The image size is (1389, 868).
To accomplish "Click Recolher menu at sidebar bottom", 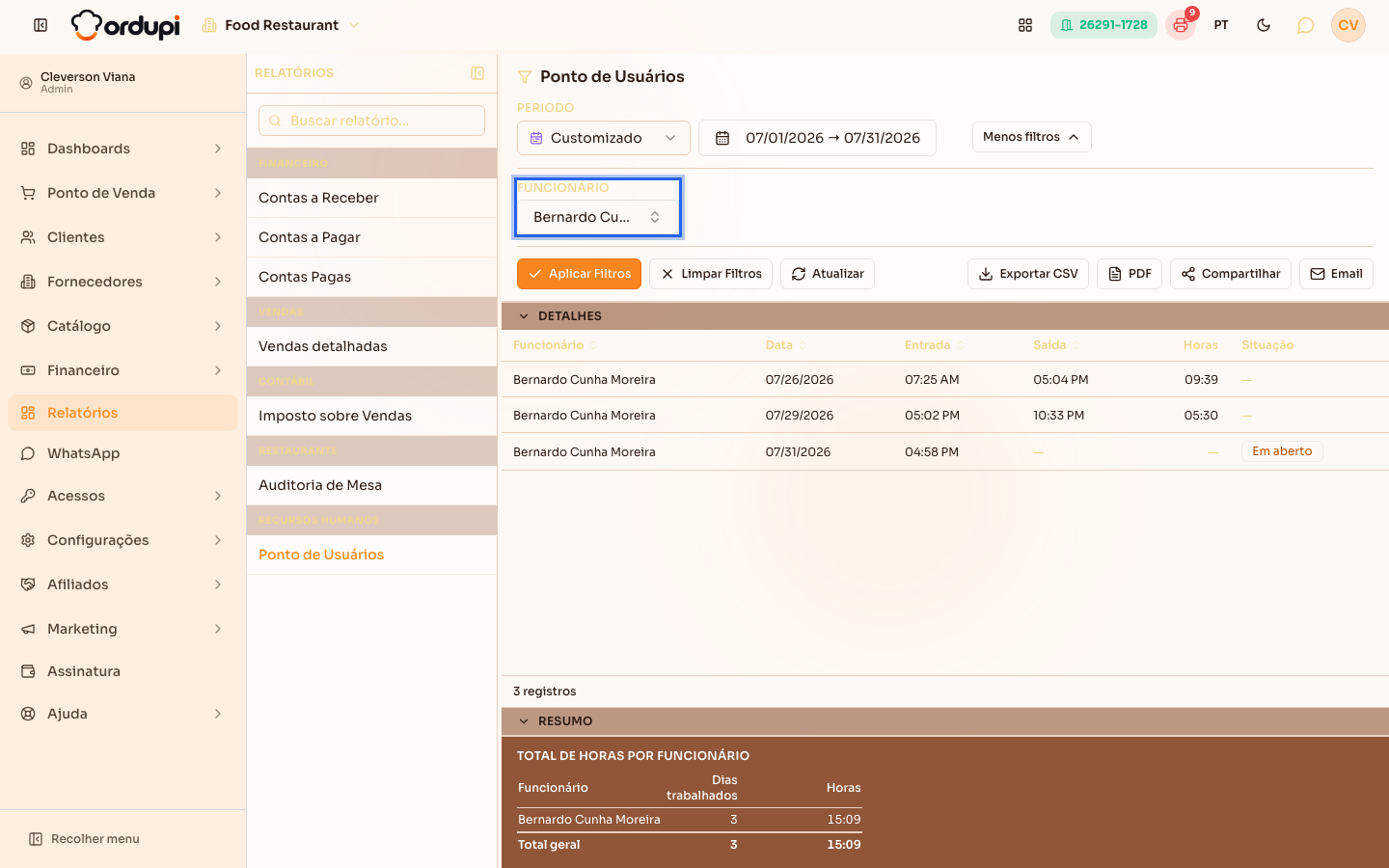I will pos(85,839).
